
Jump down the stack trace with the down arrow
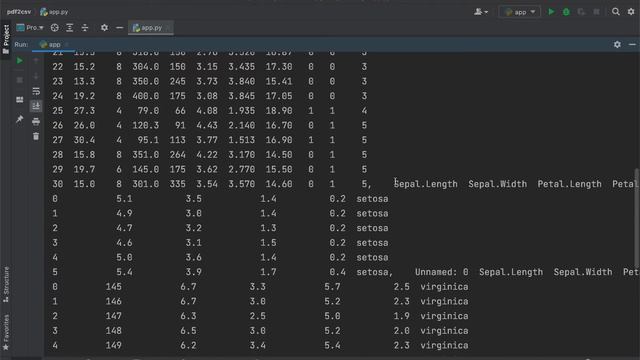(36, 76)
